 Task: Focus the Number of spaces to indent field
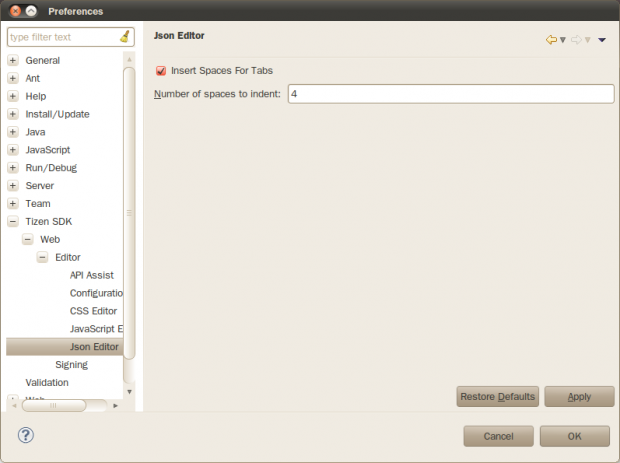450,94
